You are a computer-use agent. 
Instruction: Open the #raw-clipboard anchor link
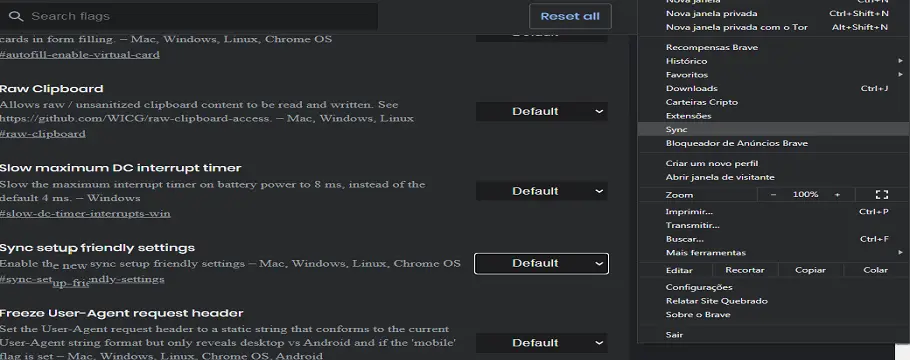click(43, 134)
